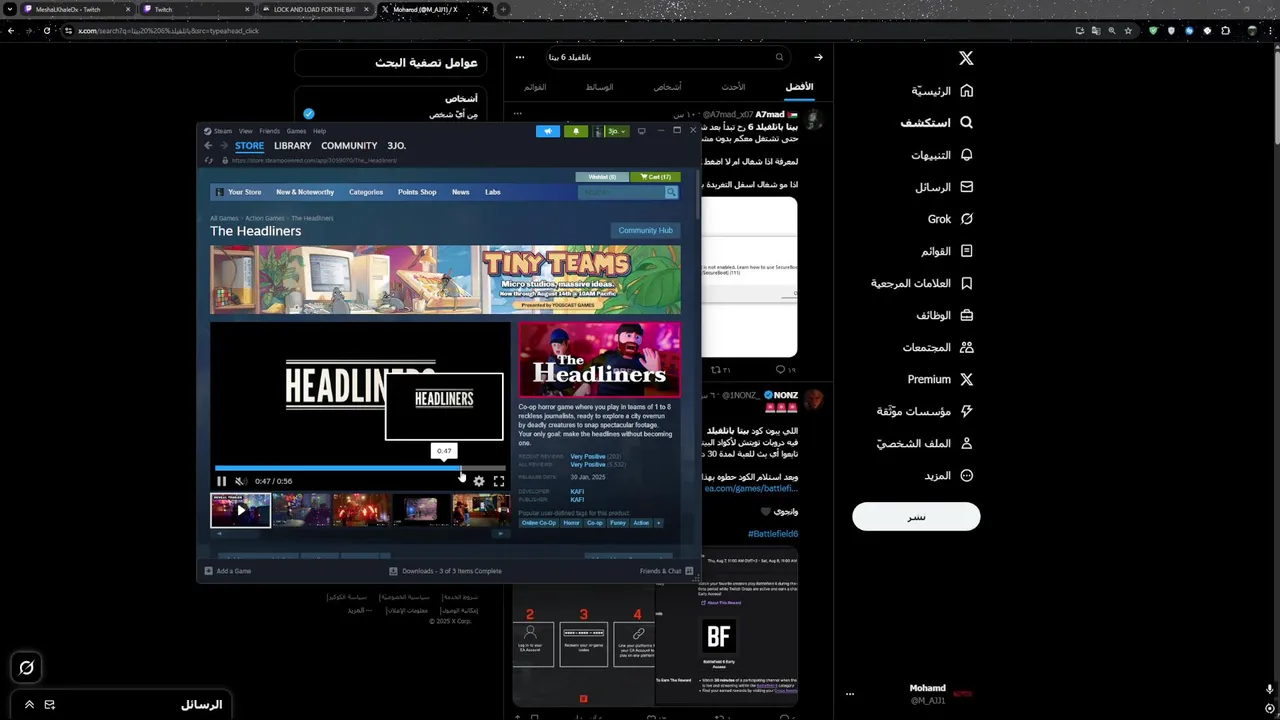Viewport: 1280px width, 720px height.
Task: Open X Profile in sidebar
Action: [925, 443]
